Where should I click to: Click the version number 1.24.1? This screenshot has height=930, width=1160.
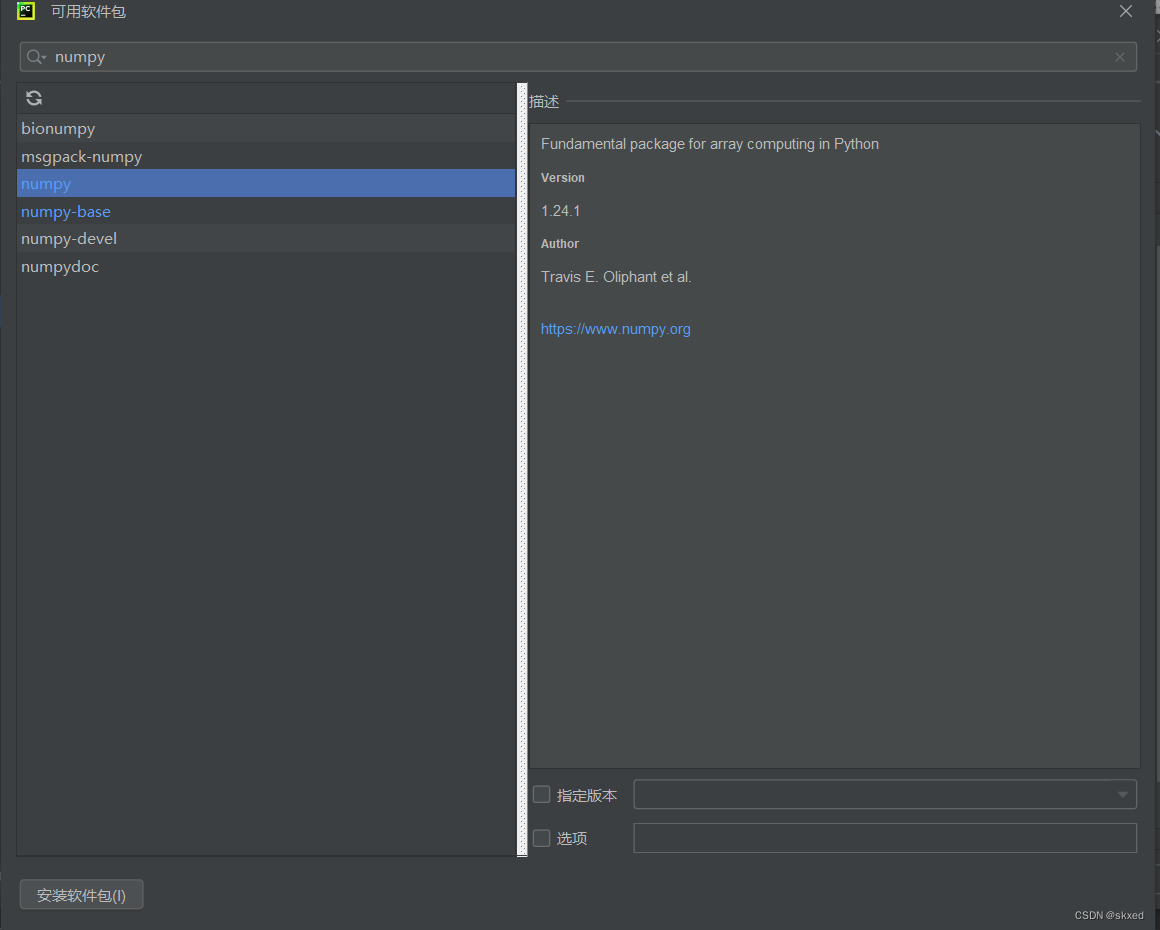coord(561,211)
